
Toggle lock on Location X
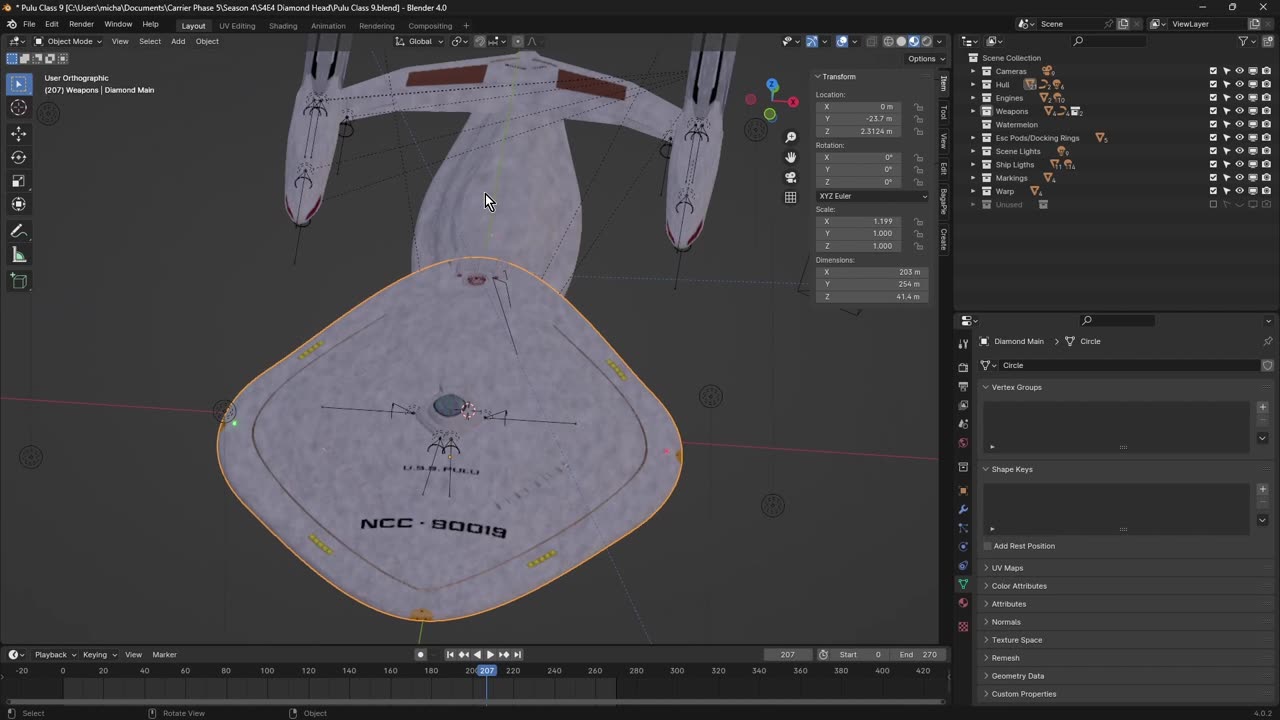pyautogui.click(x=918, y=107)
